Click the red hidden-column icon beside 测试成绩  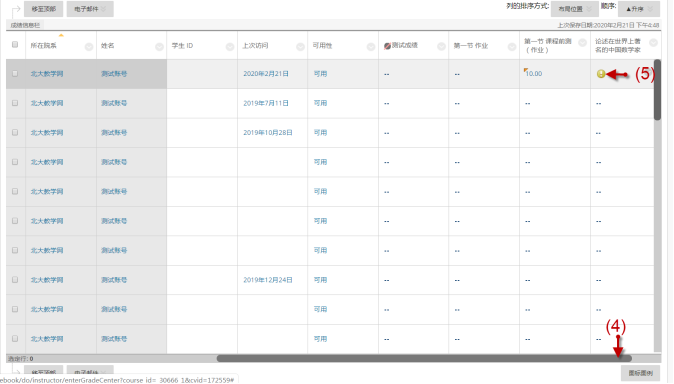pos(387,46)
